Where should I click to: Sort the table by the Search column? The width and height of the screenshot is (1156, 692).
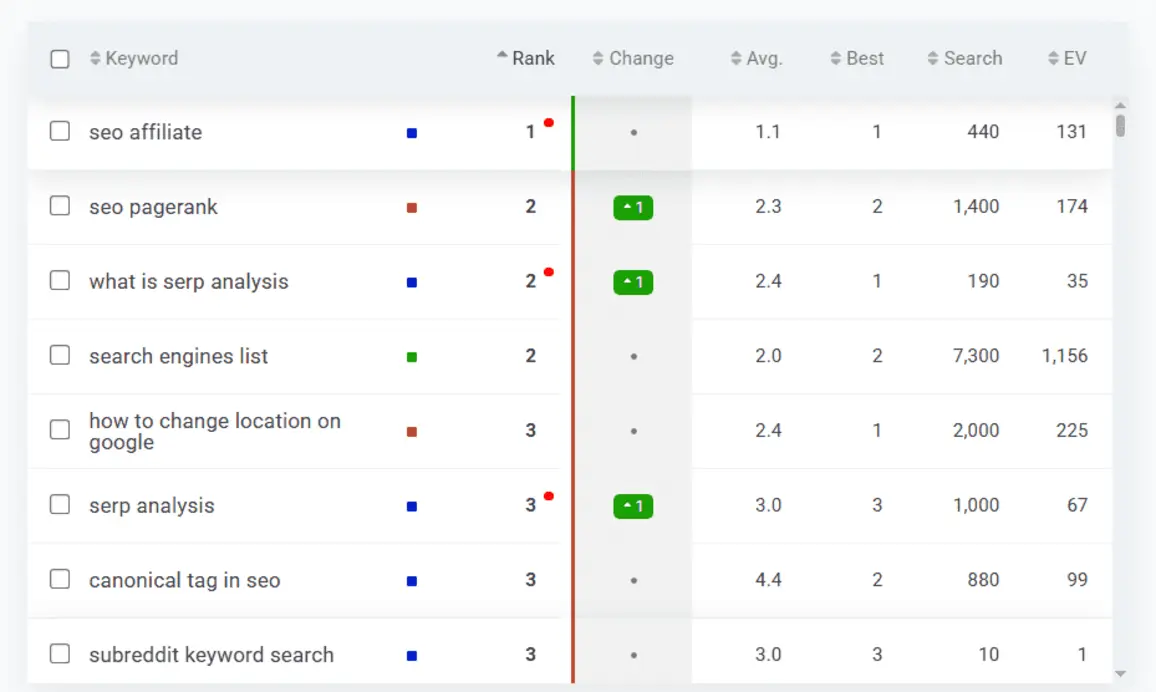964,58
